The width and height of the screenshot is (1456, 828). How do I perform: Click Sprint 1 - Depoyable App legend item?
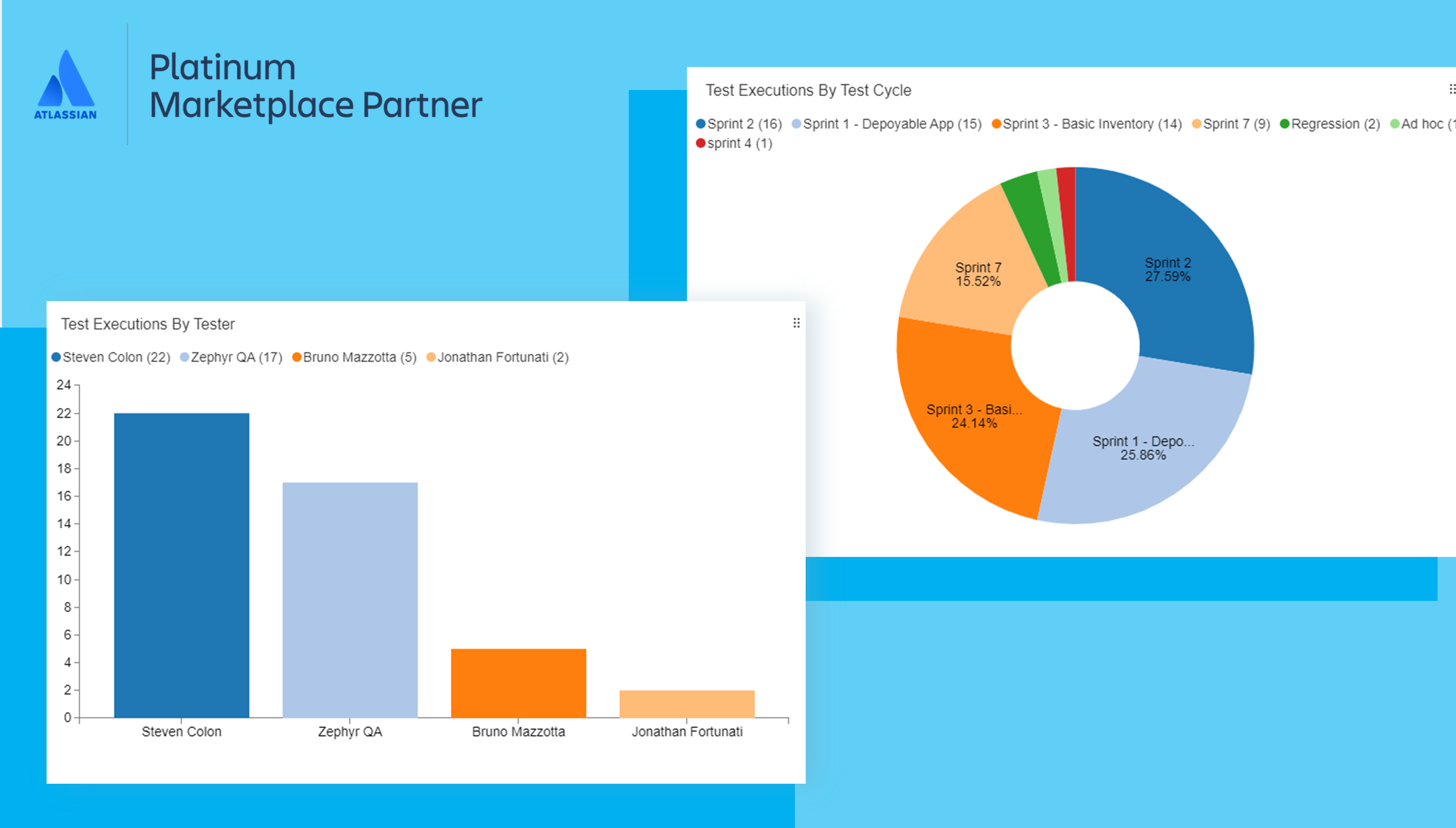886,124
